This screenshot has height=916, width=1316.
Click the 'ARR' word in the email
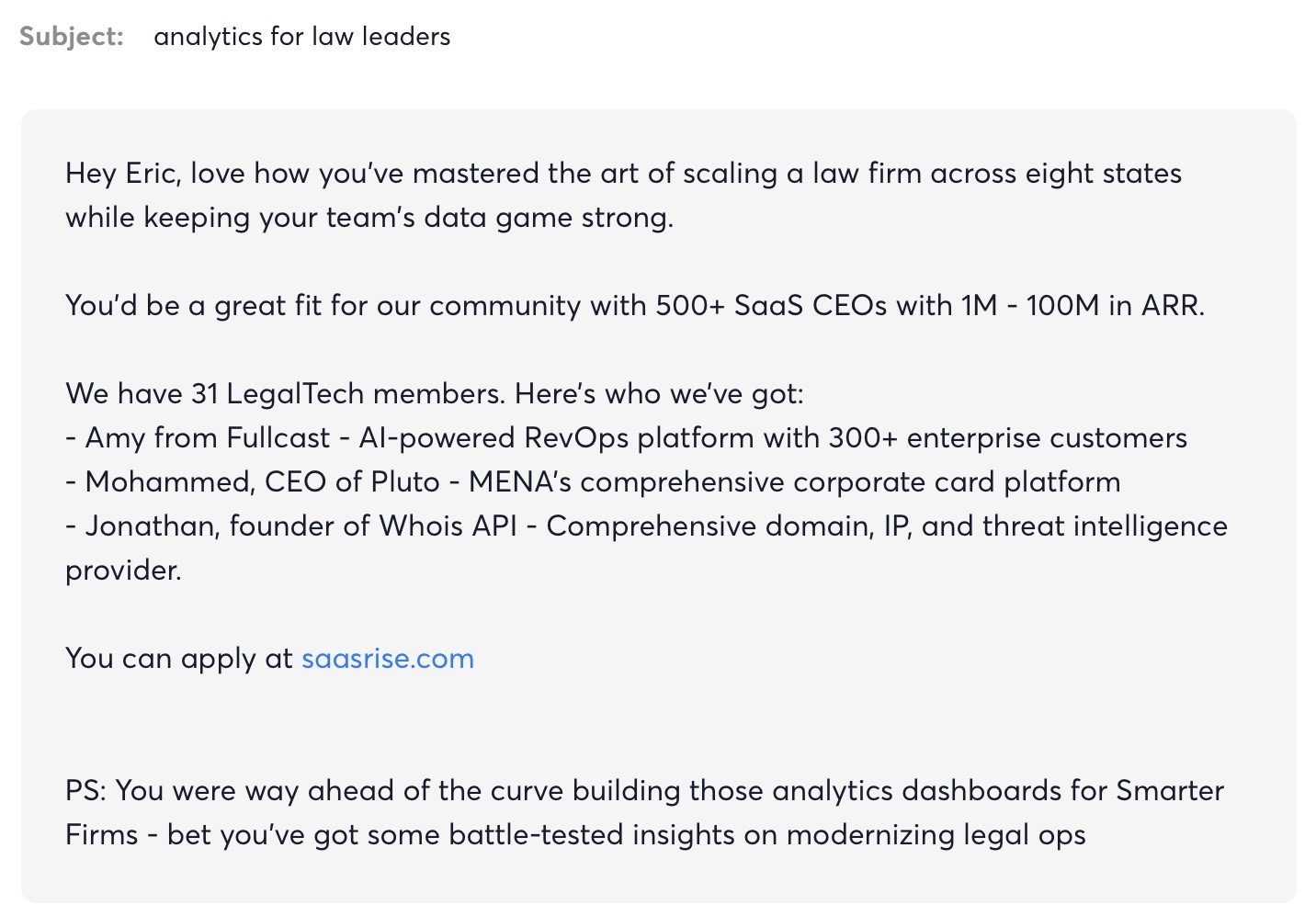1171,306
